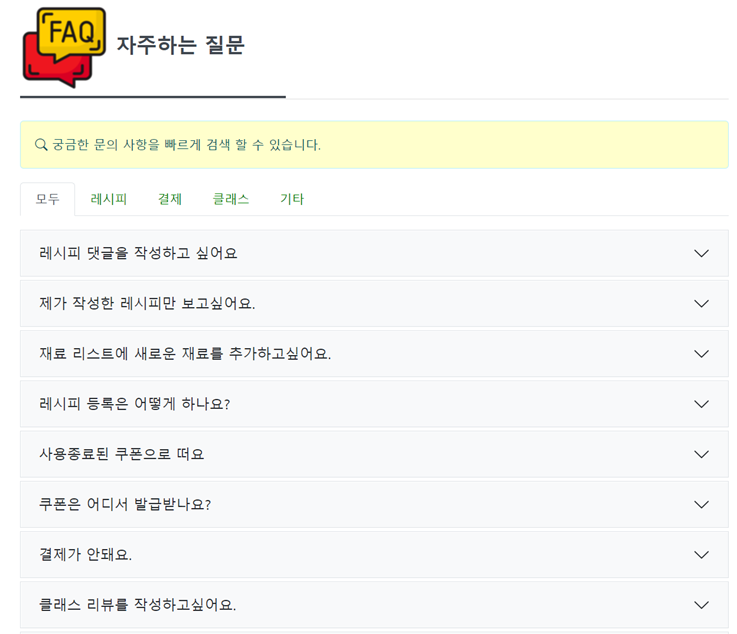The height and width of the screenshot is (634, 737).
Task: Click the question 결제가 안돼요.
Action: pos(86,555)
